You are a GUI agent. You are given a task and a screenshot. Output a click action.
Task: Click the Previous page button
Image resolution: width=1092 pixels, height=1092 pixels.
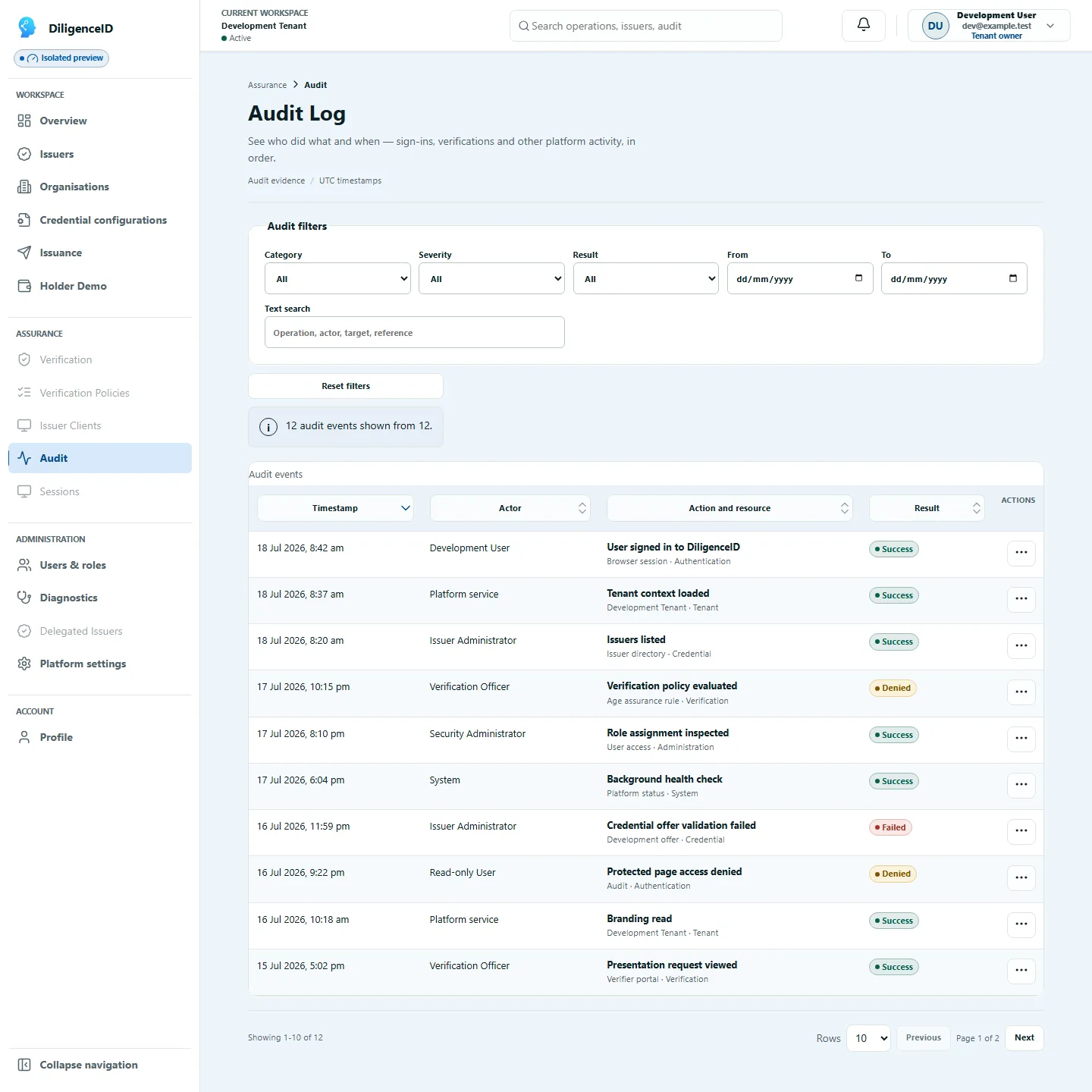[923, 1038]
